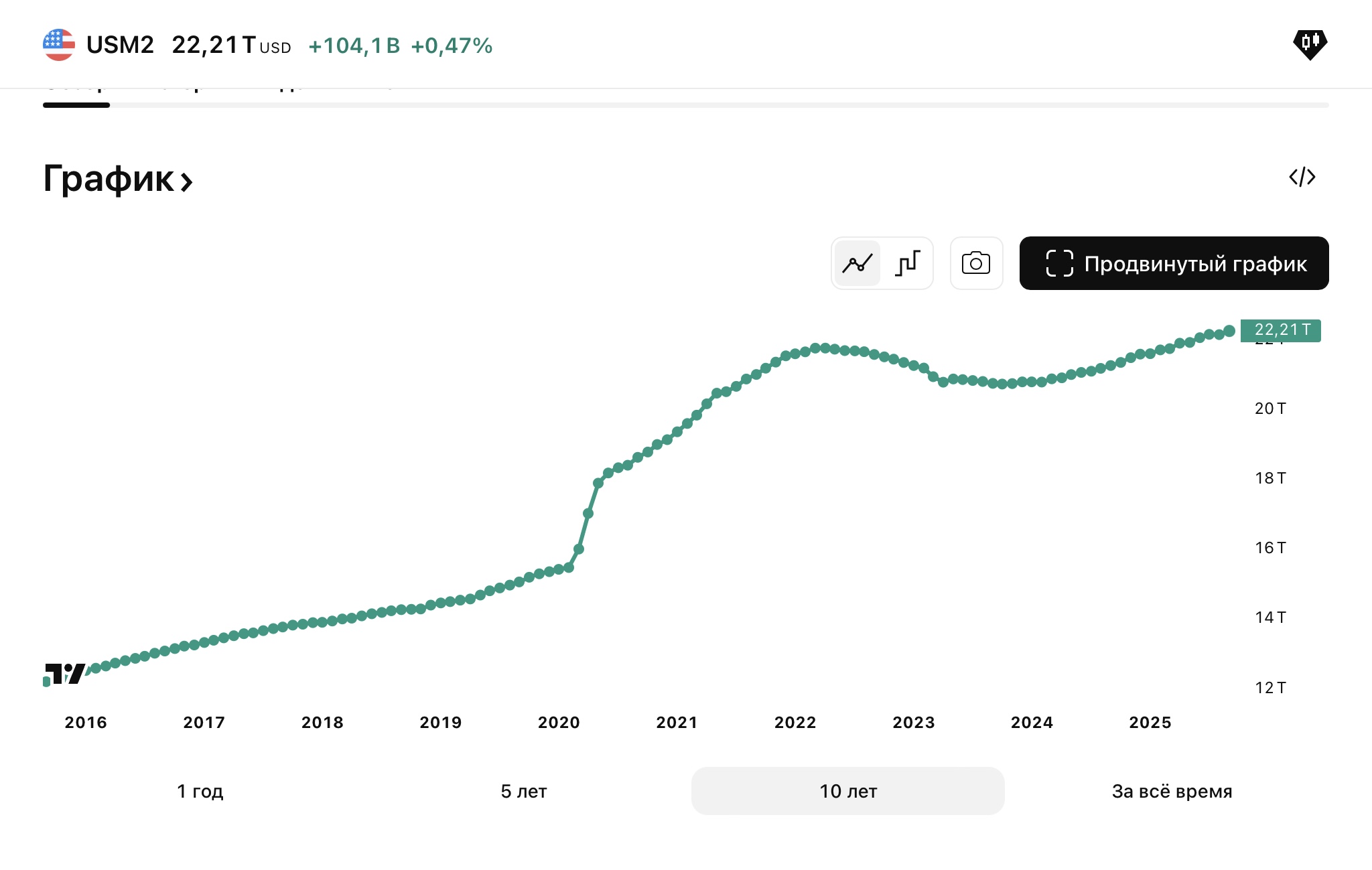Screen dimensions: 1372x870
Task: Switch to step line chart style
Action: pyautogui.click(x=908, y=263)
